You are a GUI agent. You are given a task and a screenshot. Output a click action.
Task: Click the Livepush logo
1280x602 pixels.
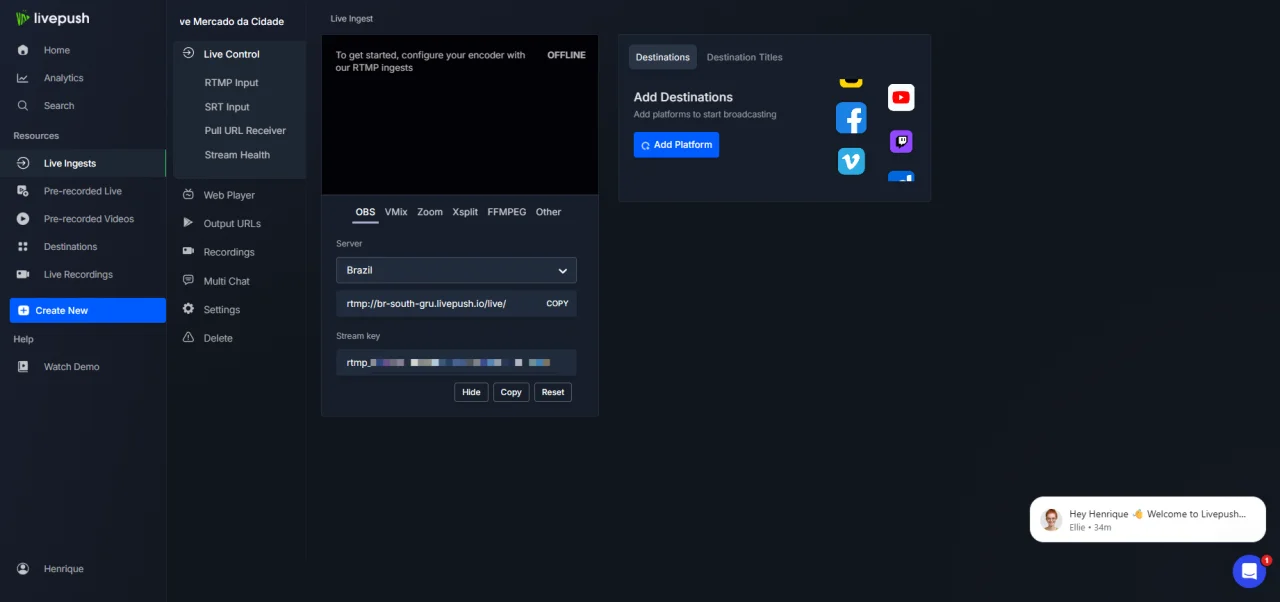tap(52, 18)
